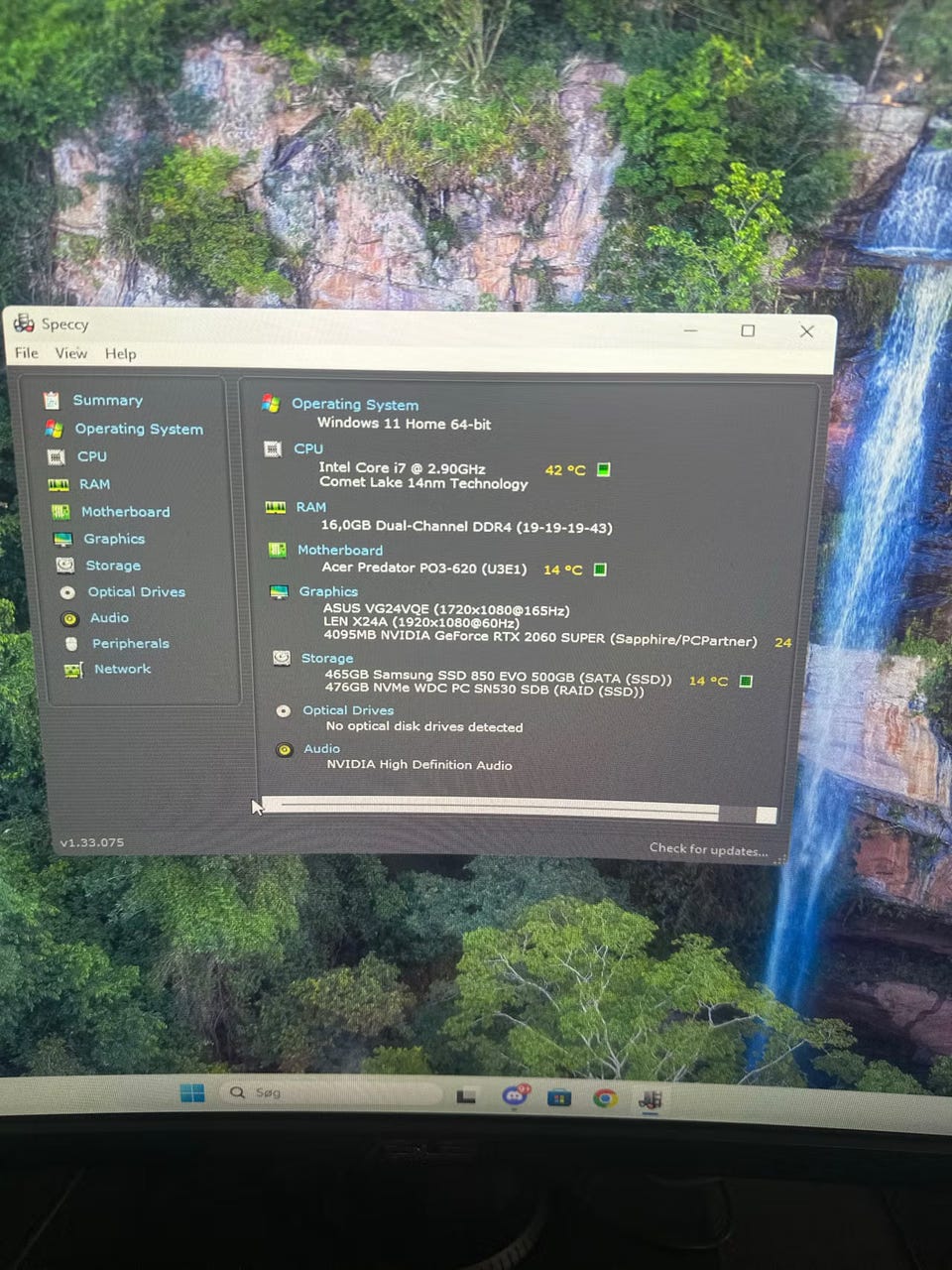Click Windows 11 Home 64-bit text
The image size is (952, 1270).
[404, 424]
